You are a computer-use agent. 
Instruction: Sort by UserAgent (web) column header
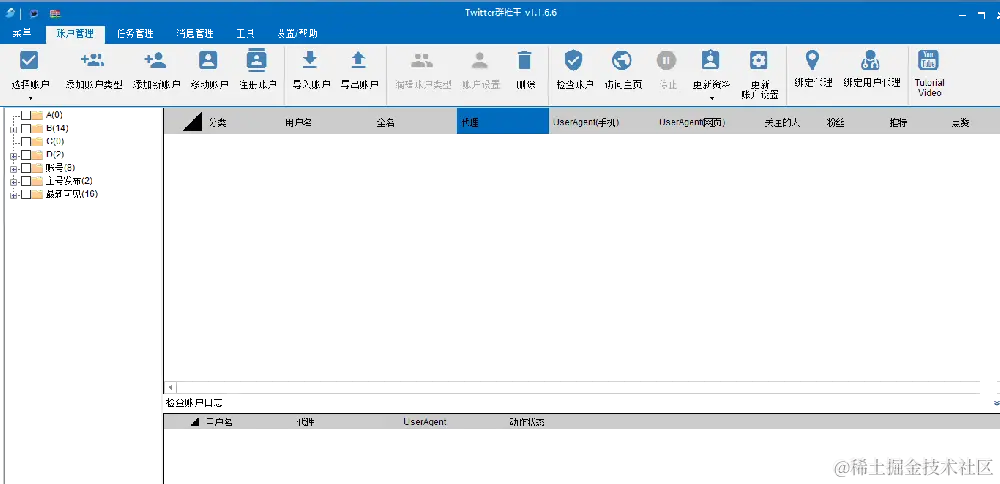point(691,122)
